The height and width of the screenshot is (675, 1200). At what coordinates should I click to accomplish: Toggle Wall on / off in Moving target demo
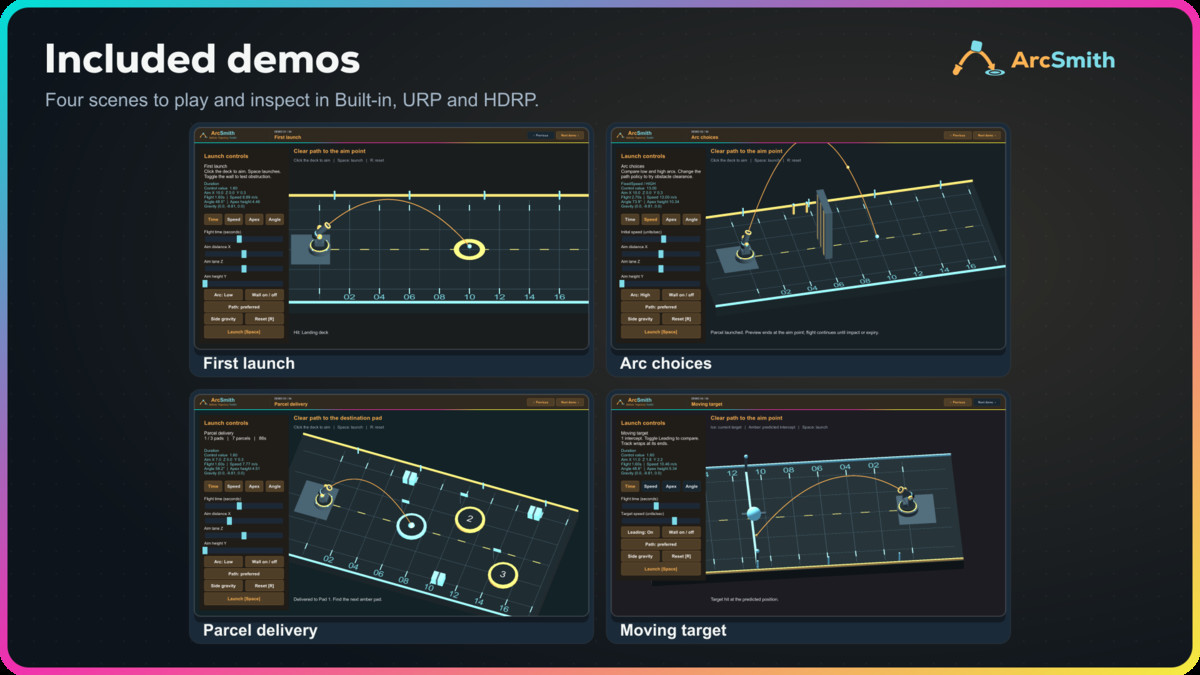coord(681,532)
